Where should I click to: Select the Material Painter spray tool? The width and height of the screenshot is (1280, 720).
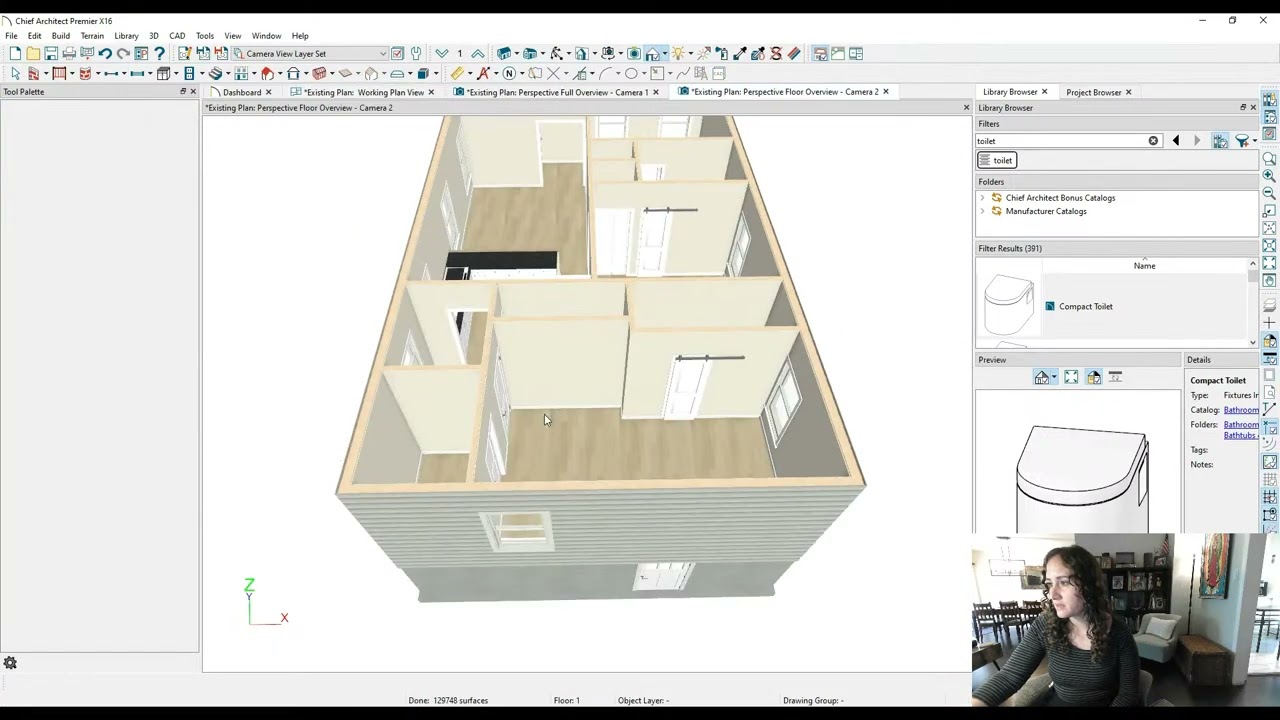722,53
